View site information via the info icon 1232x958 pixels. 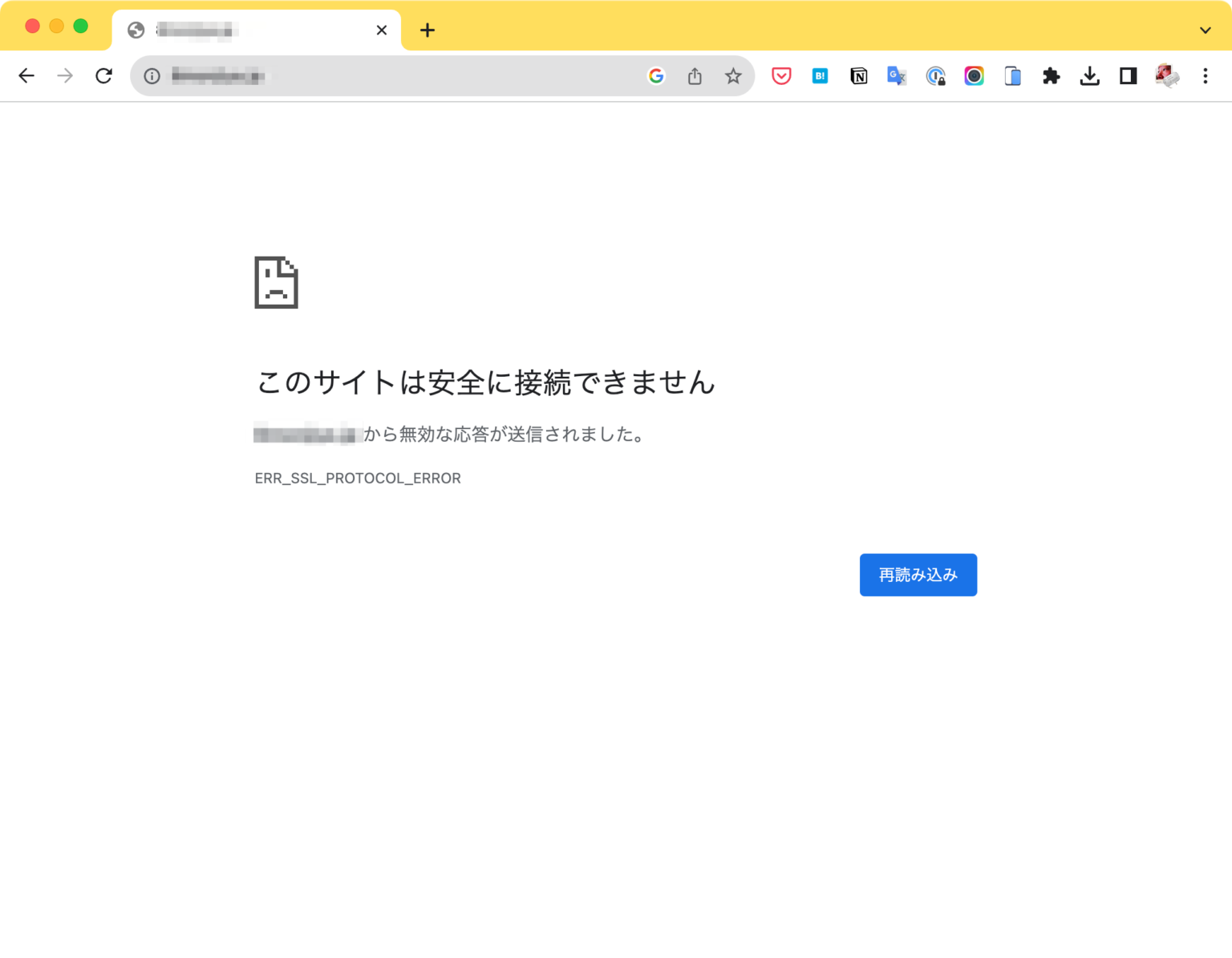click(x=151, y=76)
